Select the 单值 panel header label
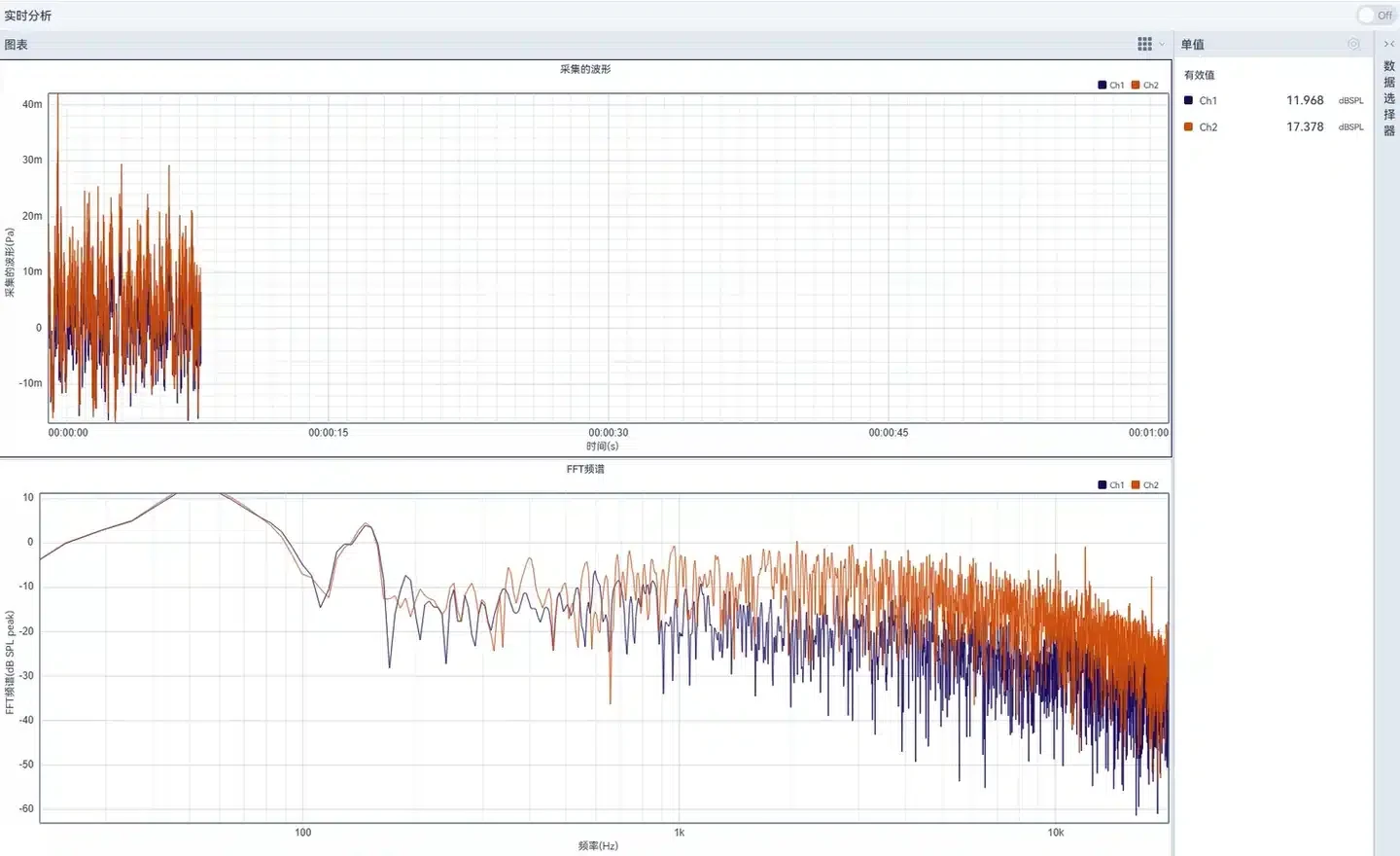1400x856 pixels. tap(1193, 44)
